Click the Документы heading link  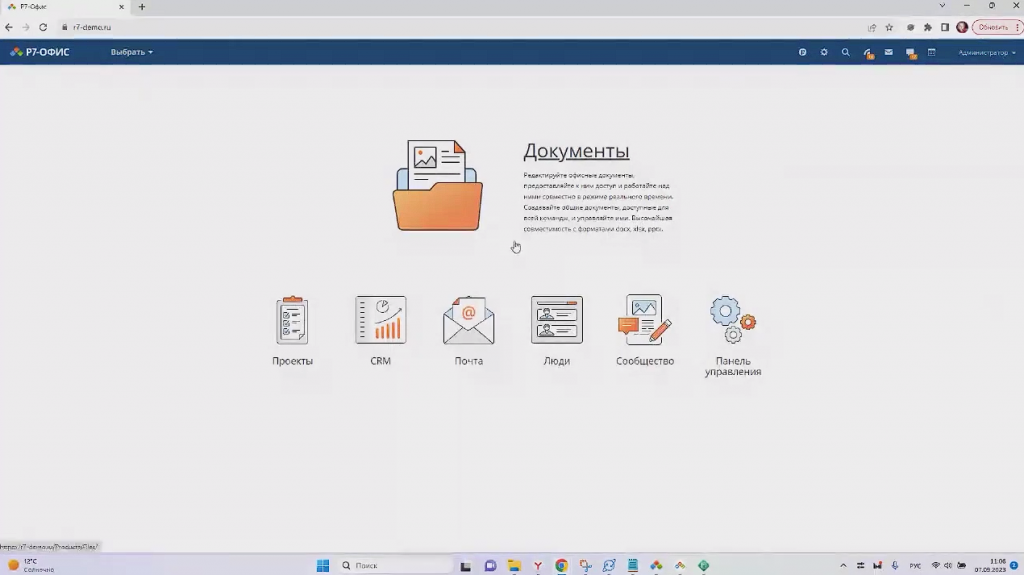[x=576, y=151]
